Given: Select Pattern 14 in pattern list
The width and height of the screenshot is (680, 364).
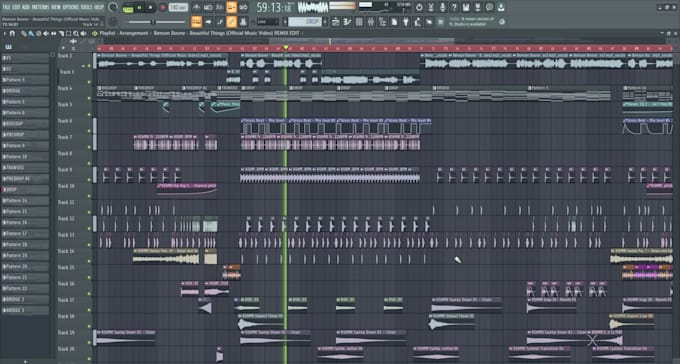Looking at the screenshot, I should click(x=25, y=201).
